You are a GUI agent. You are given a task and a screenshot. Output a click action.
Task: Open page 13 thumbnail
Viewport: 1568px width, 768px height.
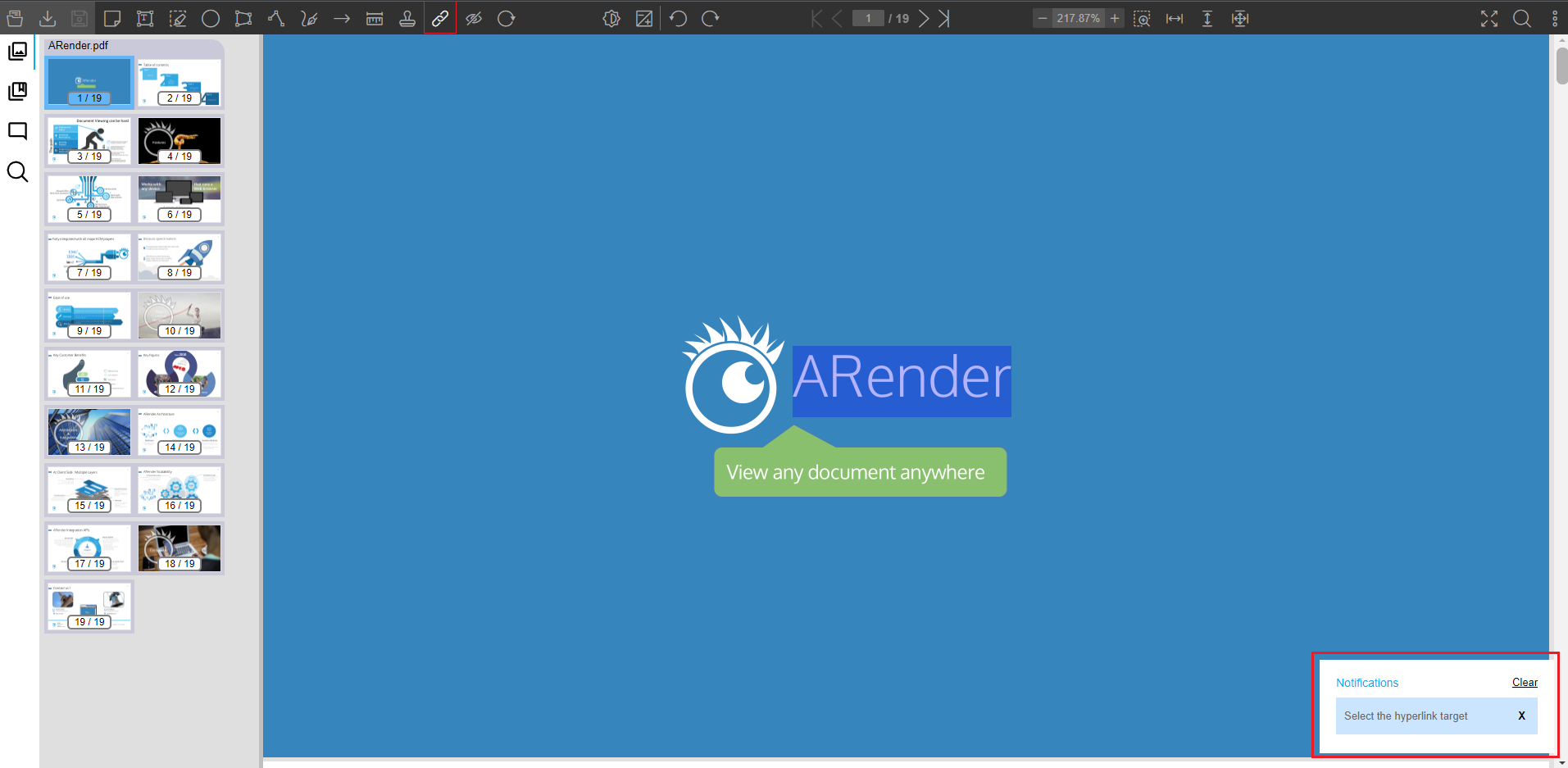[x=89, y=431]
